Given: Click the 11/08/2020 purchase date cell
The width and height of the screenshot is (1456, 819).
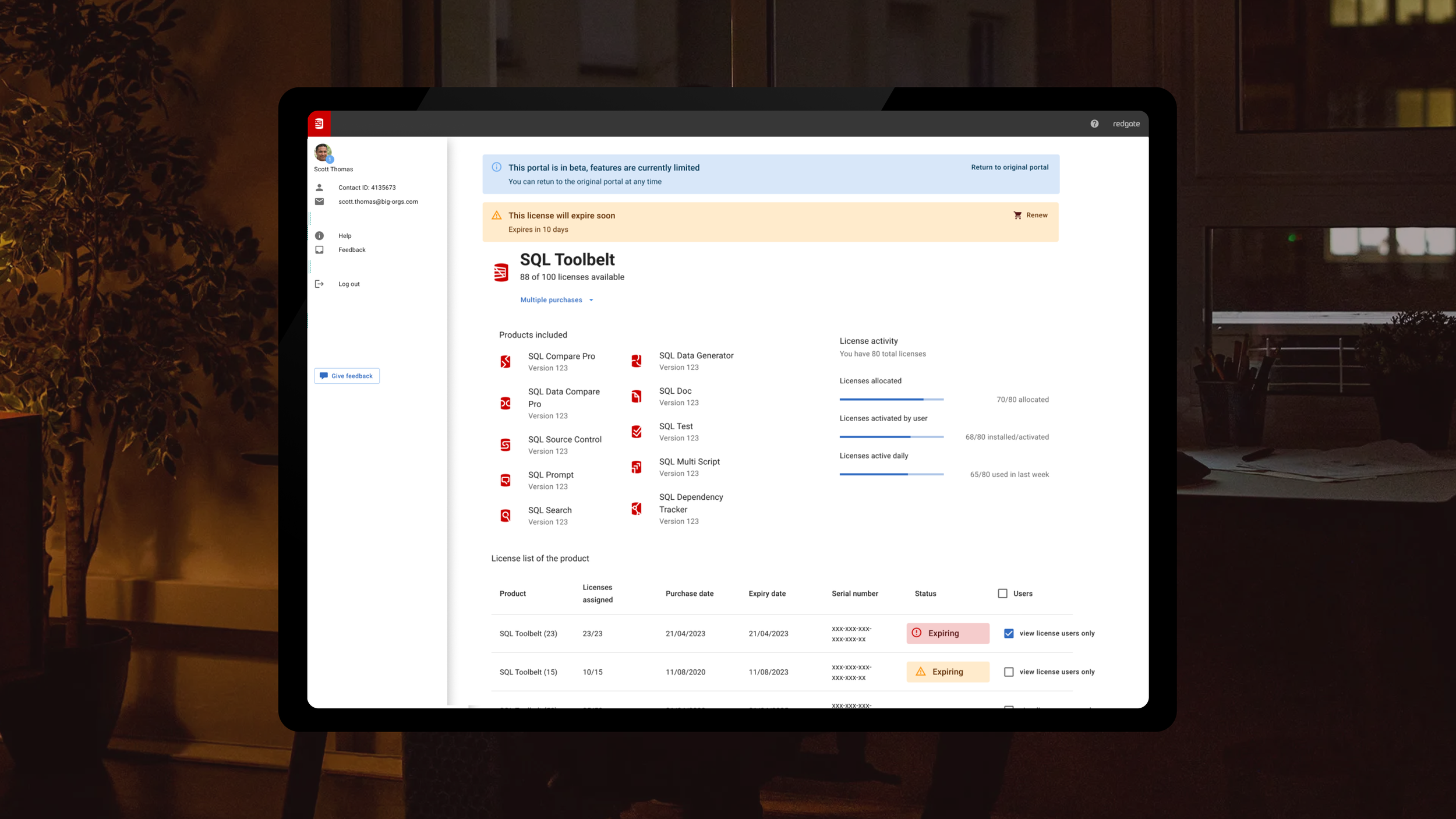Looking at the screenshot, I should 685,672.
